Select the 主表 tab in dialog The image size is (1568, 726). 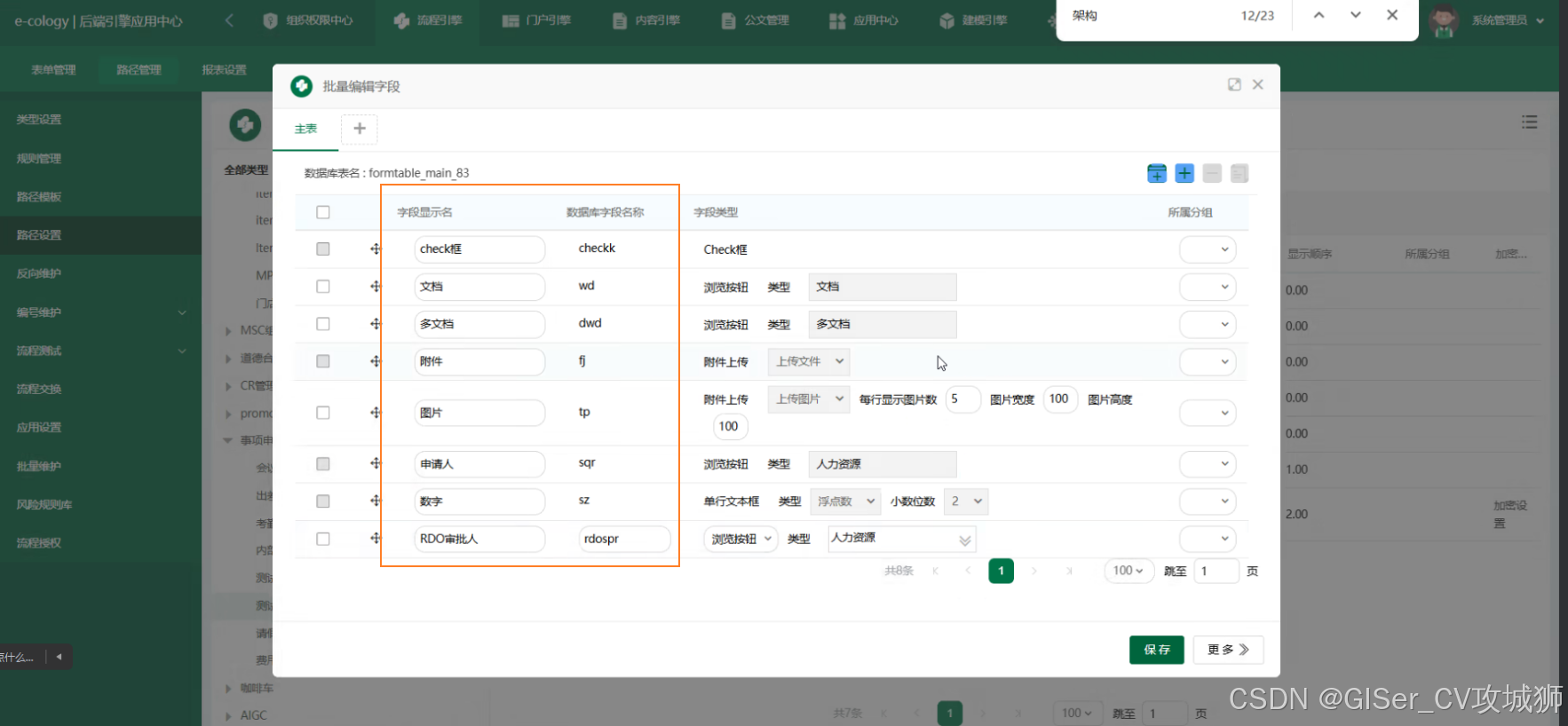point(305,129)
